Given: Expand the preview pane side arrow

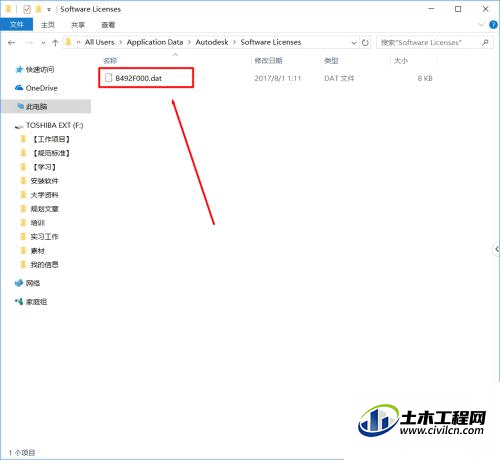Looking at the screenshot, I should (497, 249).
